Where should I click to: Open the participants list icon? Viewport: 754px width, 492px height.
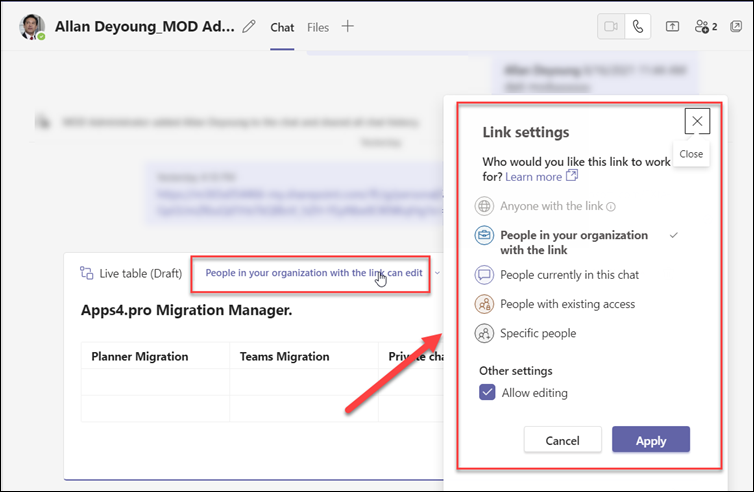[706, 27]
